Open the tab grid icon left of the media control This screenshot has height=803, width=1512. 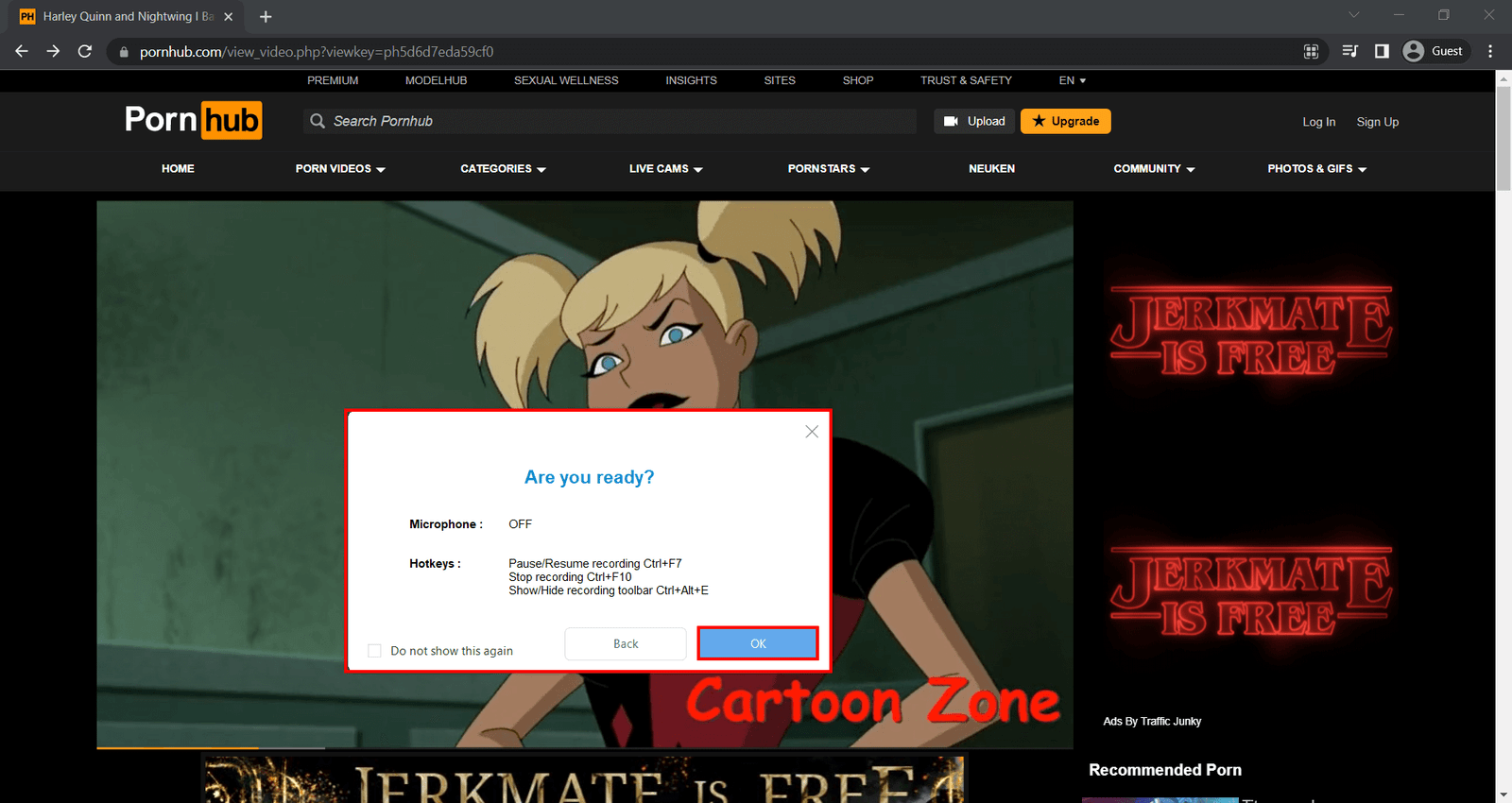coord(1311,52)
